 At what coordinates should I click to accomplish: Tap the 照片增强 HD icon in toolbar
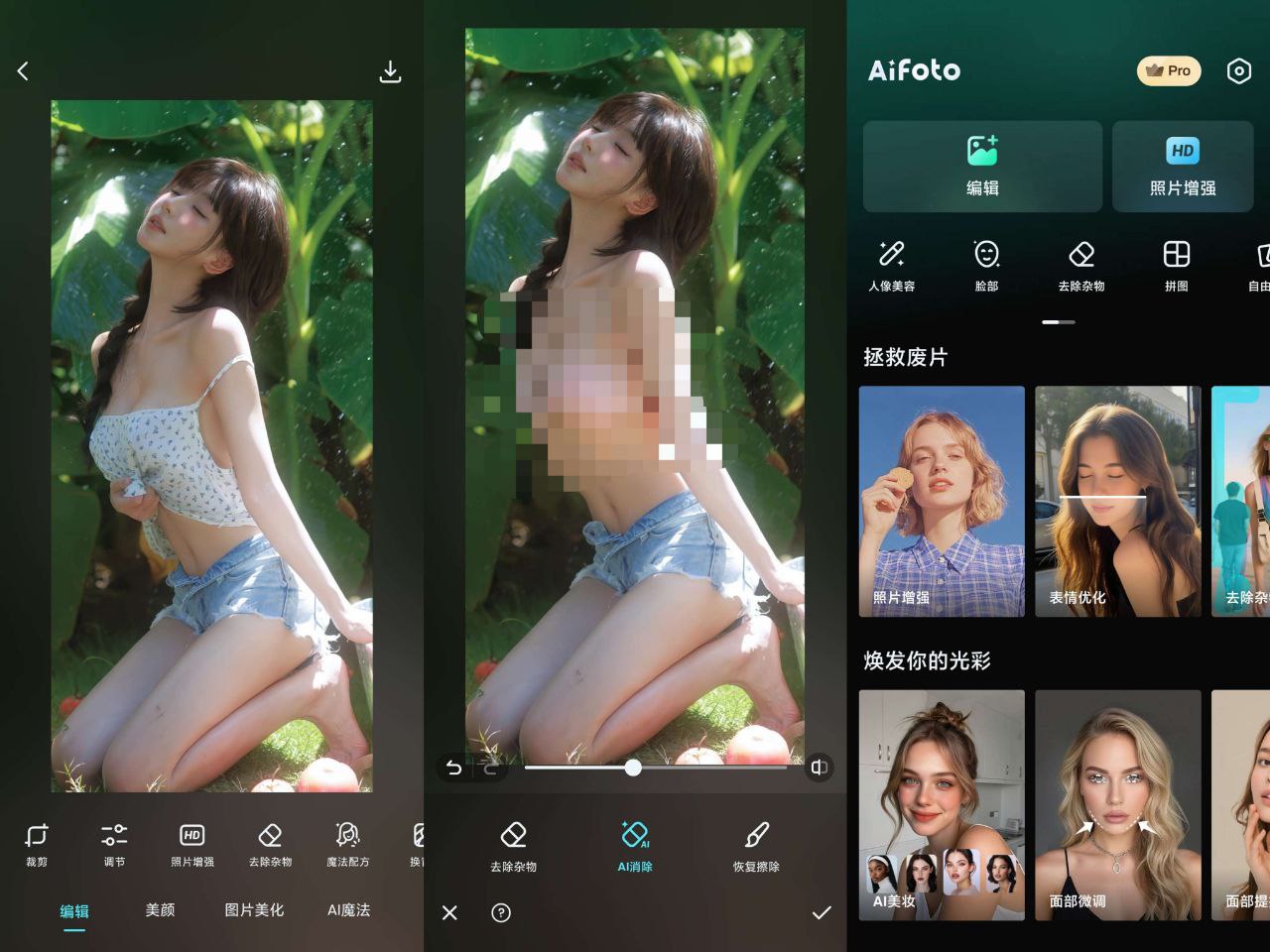pos(192,844)
